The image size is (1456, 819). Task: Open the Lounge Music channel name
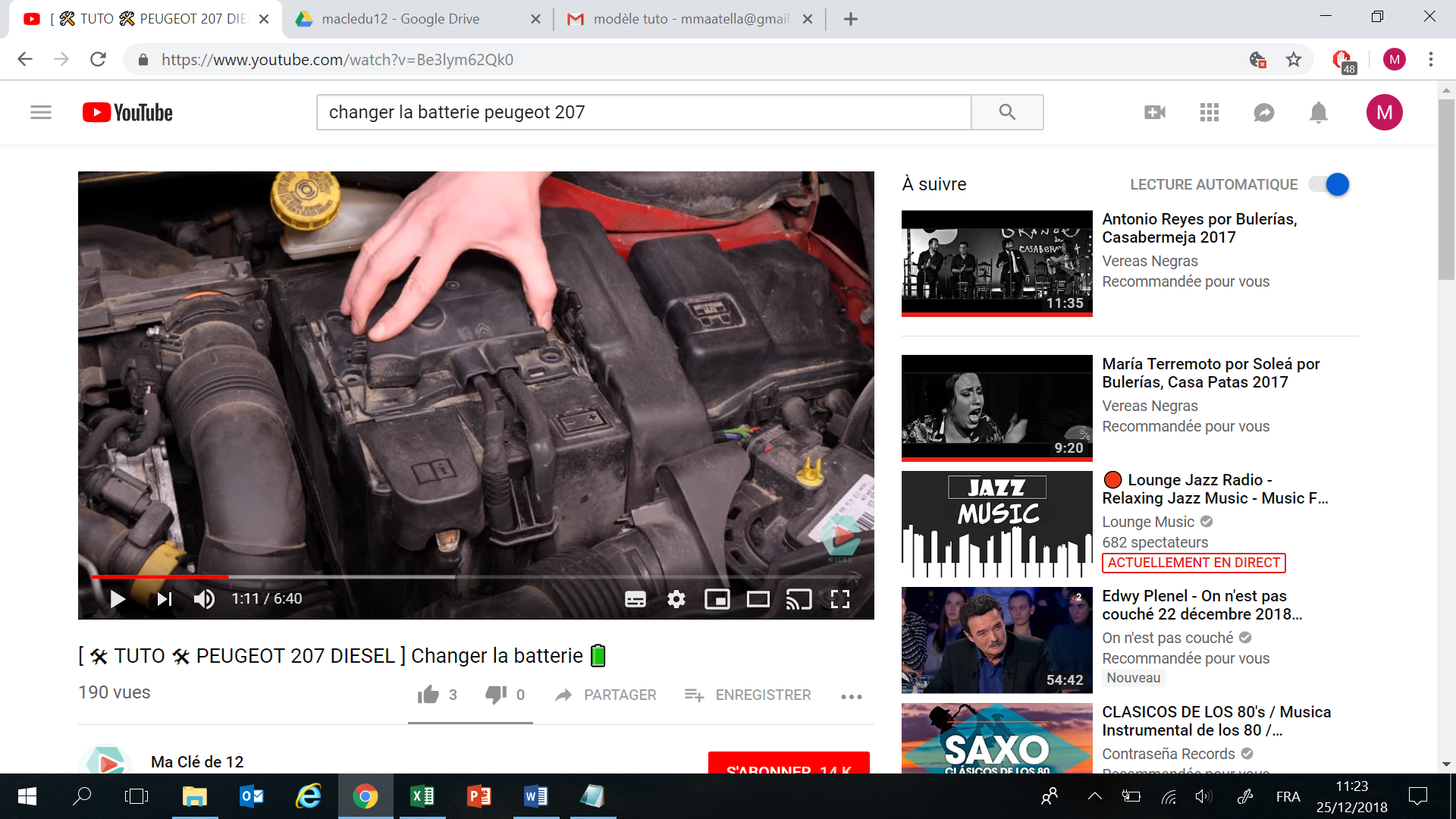point(1148,522)
